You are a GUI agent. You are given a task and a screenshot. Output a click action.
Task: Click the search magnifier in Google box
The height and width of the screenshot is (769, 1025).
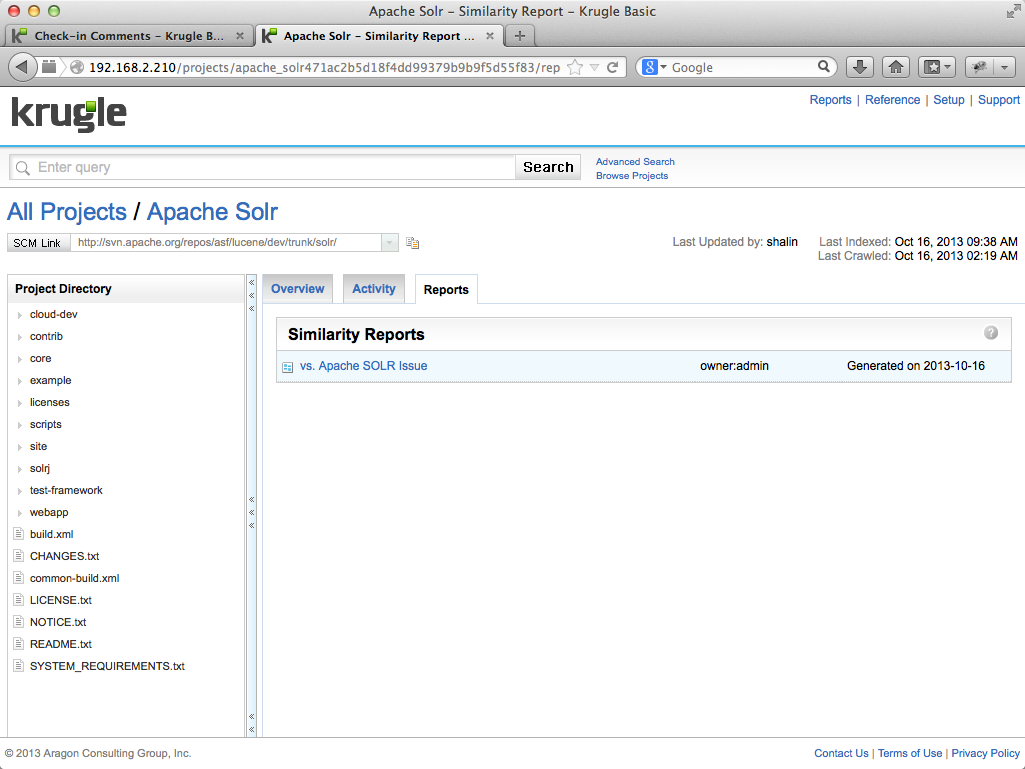tap(824, 67)
